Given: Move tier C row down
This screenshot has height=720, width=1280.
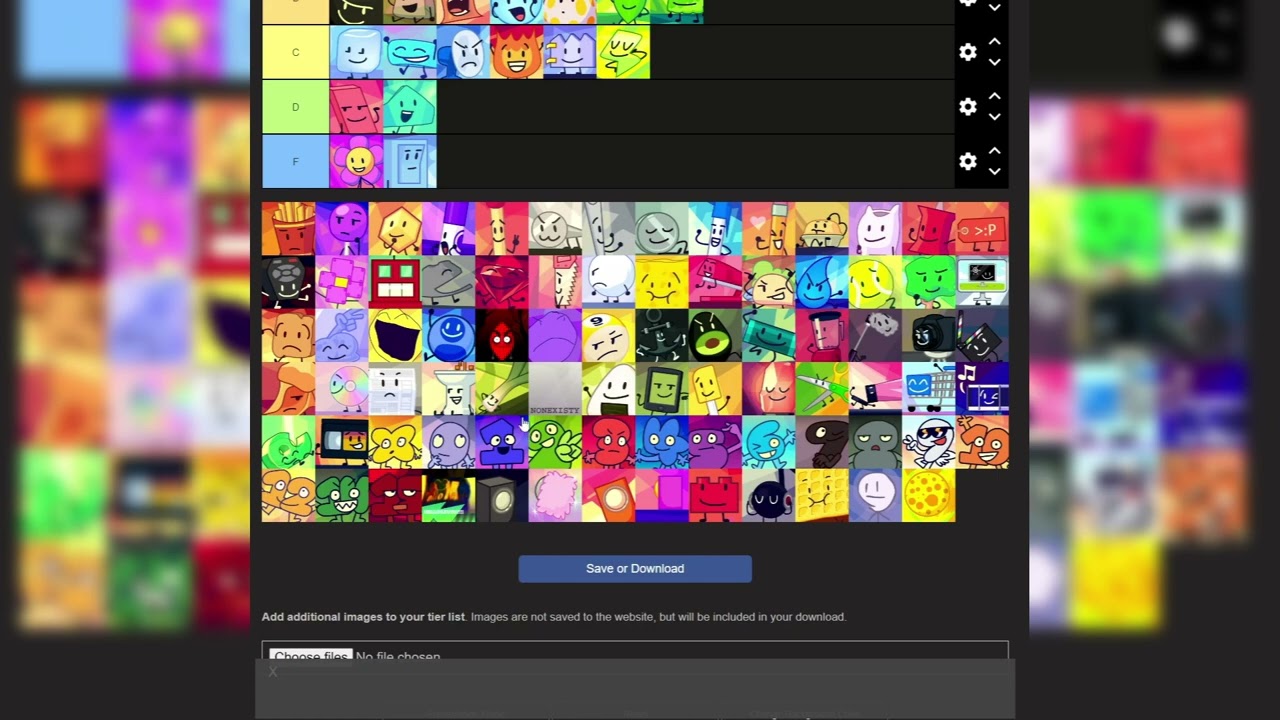Looking at the screenshot, I should 994,62.
